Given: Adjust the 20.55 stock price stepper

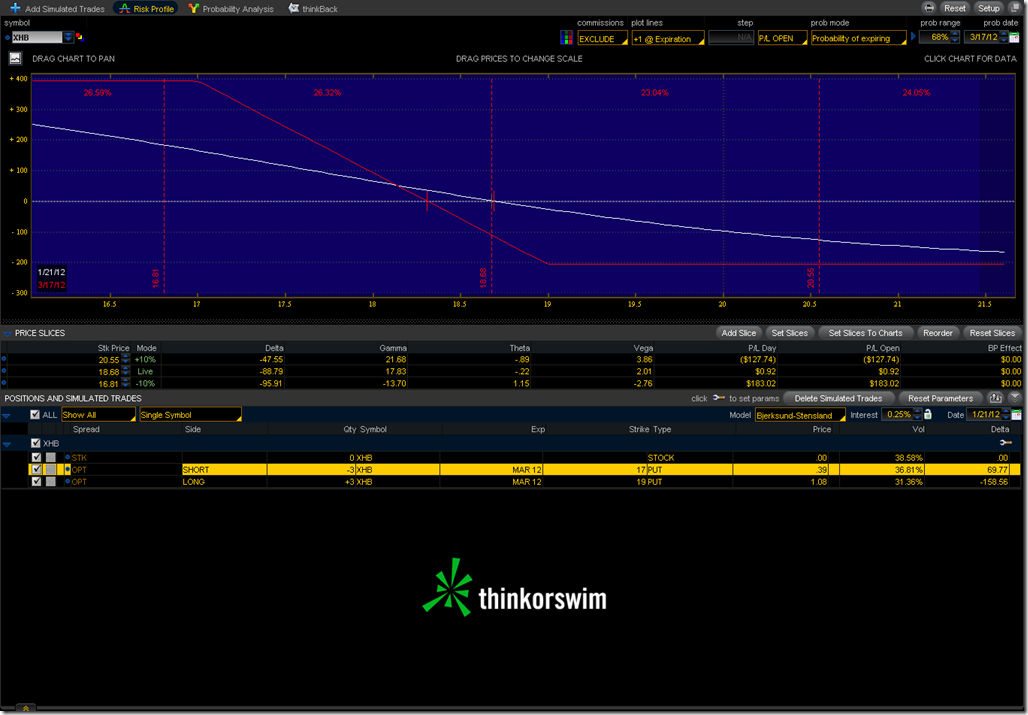Looking at the screenshot, I should tap(125, 359).
